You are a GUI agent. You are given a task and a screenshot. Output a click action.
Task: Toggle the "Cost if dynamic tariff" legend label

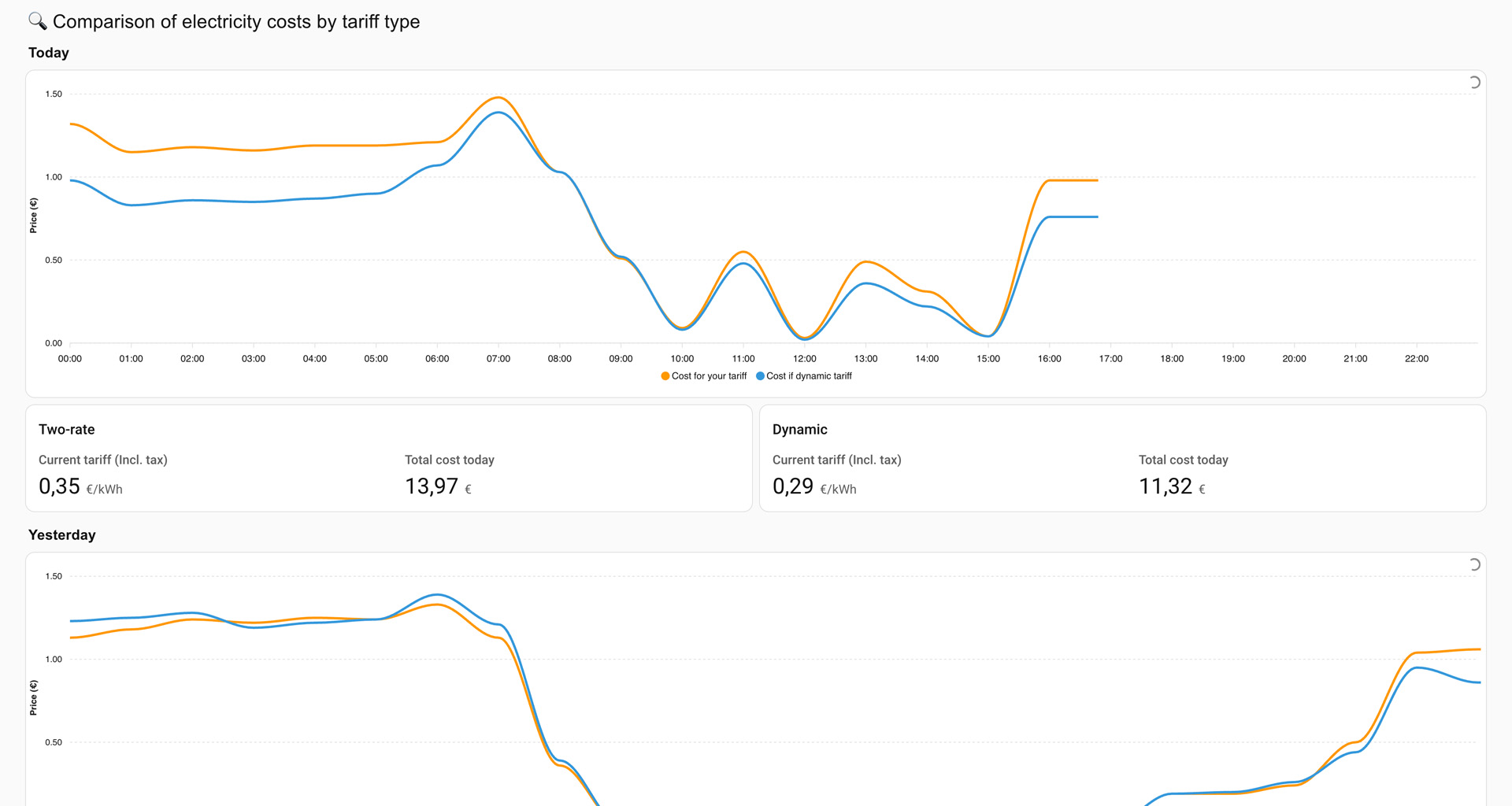point(809,376)
